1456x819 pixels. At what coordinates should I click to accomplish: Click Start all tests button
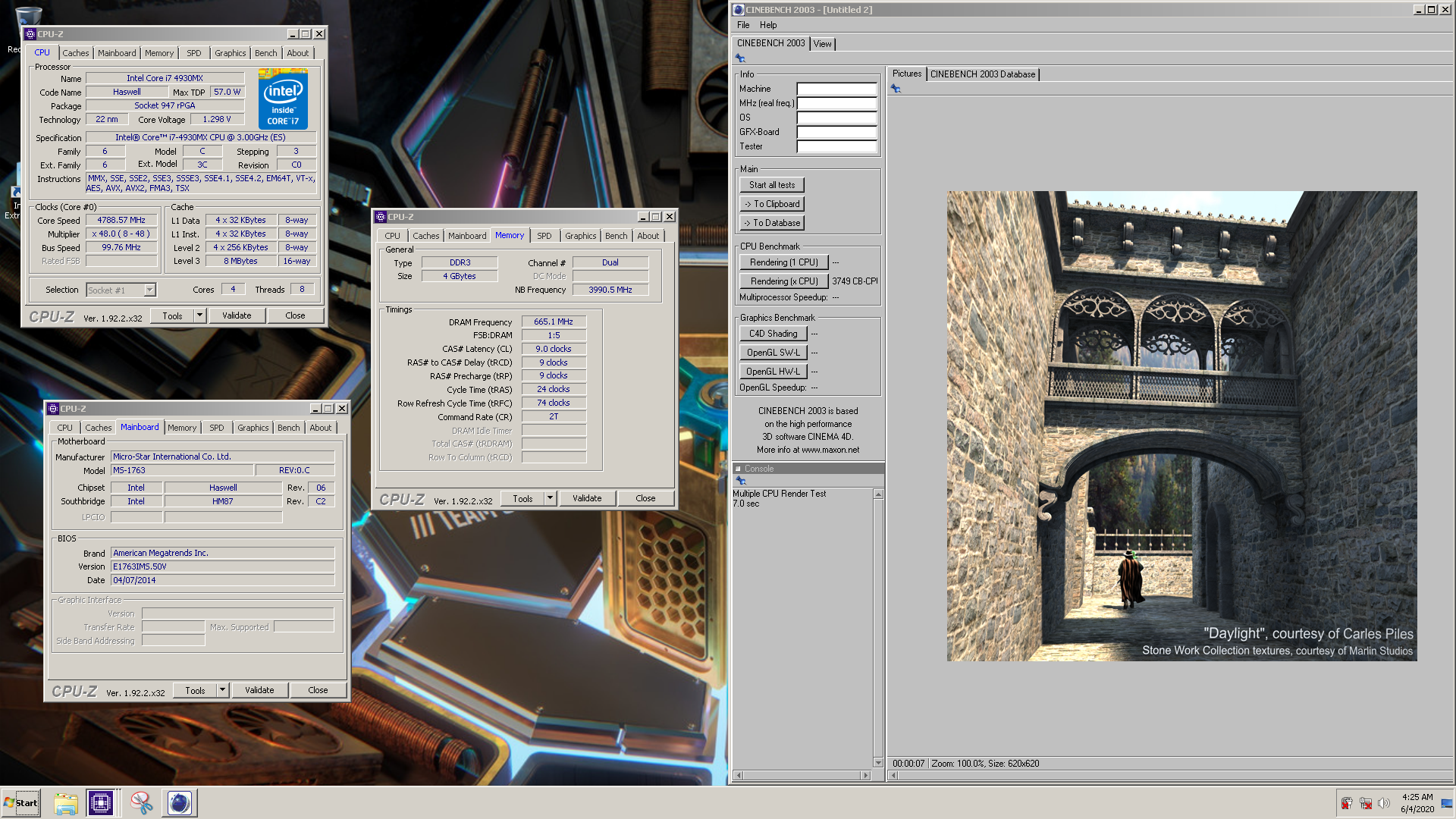point(772,185)
